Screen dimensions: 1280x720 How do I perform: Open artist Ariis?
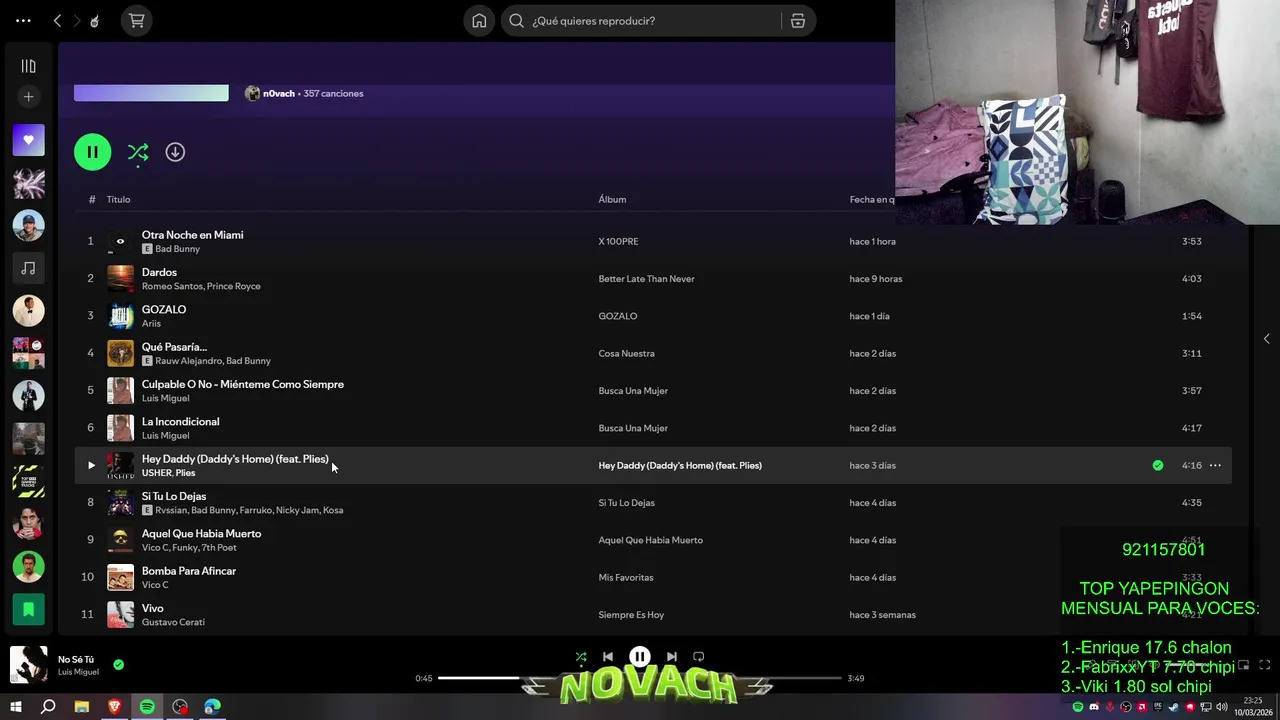click(x=151, y=324)
